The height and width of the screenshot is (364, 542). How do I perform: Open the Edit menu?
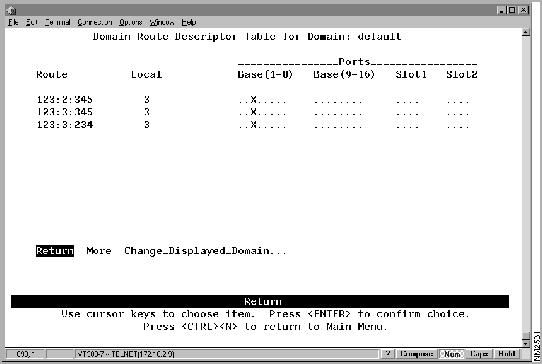(x=31, y=22)
